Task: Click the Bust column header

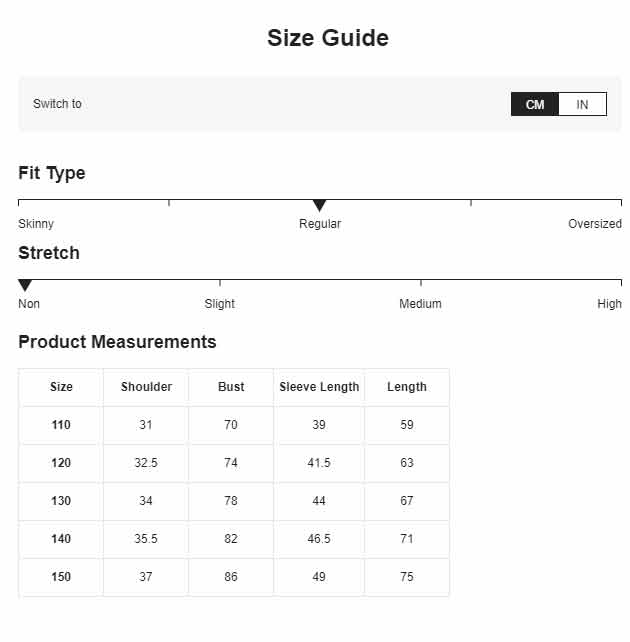Action: pyautogui.click(x=231, y=387)
